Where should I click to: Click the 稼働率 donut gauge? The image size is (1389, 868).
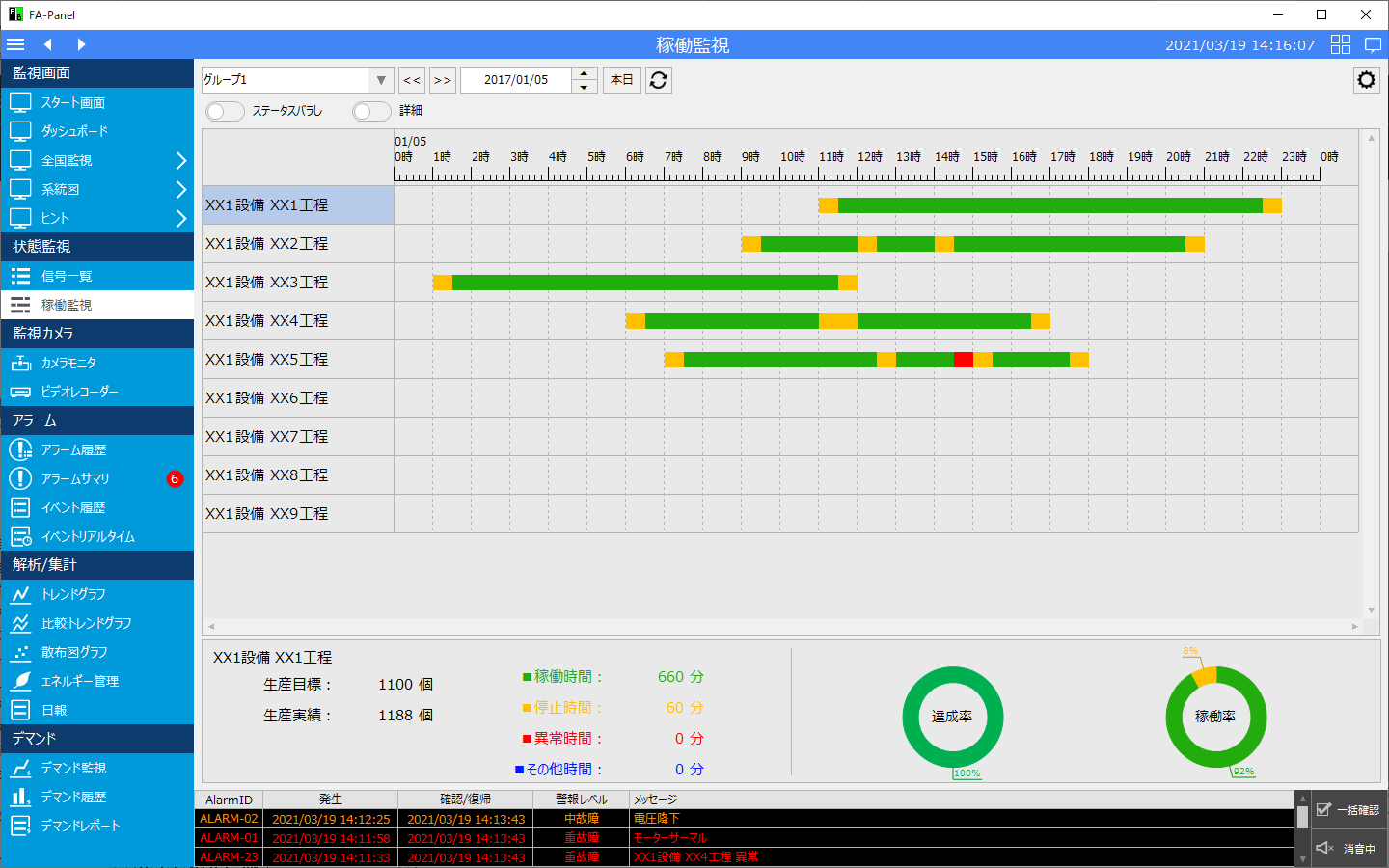pos(1215,717)
